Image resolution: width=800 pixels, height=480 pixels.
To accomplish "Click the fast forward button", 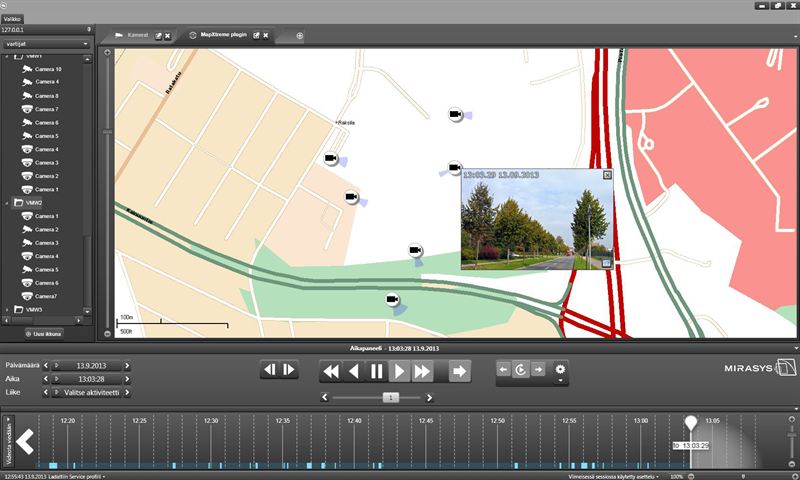I will tap(423, 371).
